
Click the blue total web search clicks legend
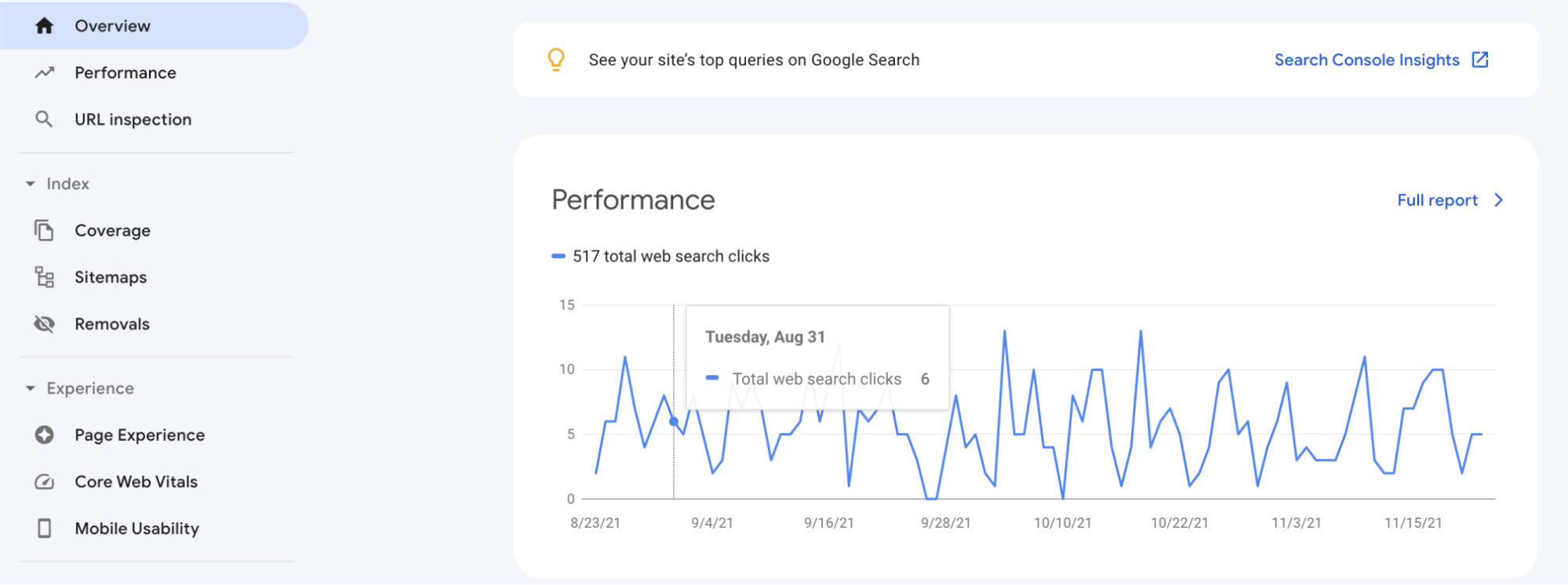tap(558, 256)
